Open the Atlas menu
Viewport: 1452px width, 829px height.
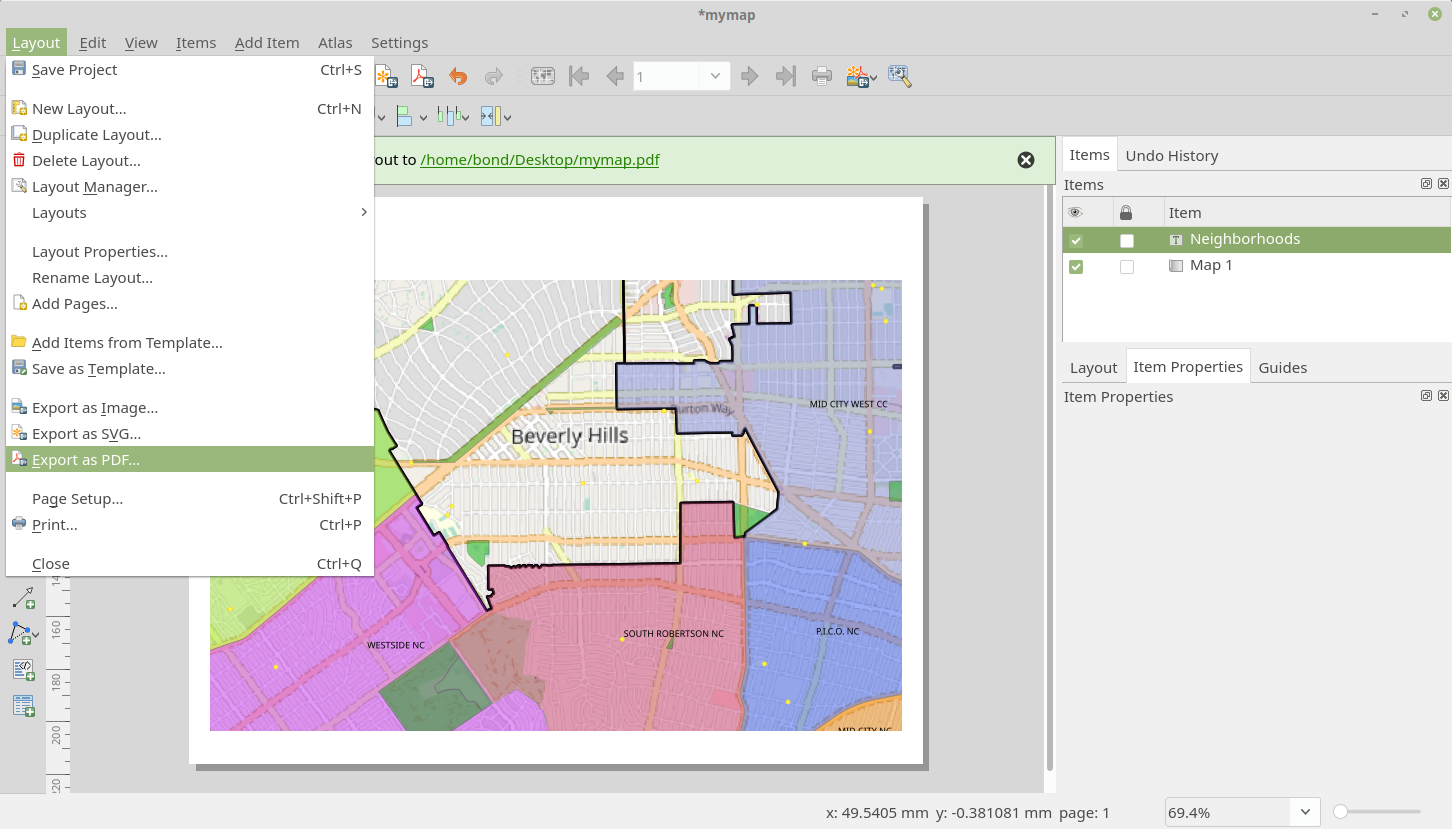pyautogui.click(x=335, y=43)
